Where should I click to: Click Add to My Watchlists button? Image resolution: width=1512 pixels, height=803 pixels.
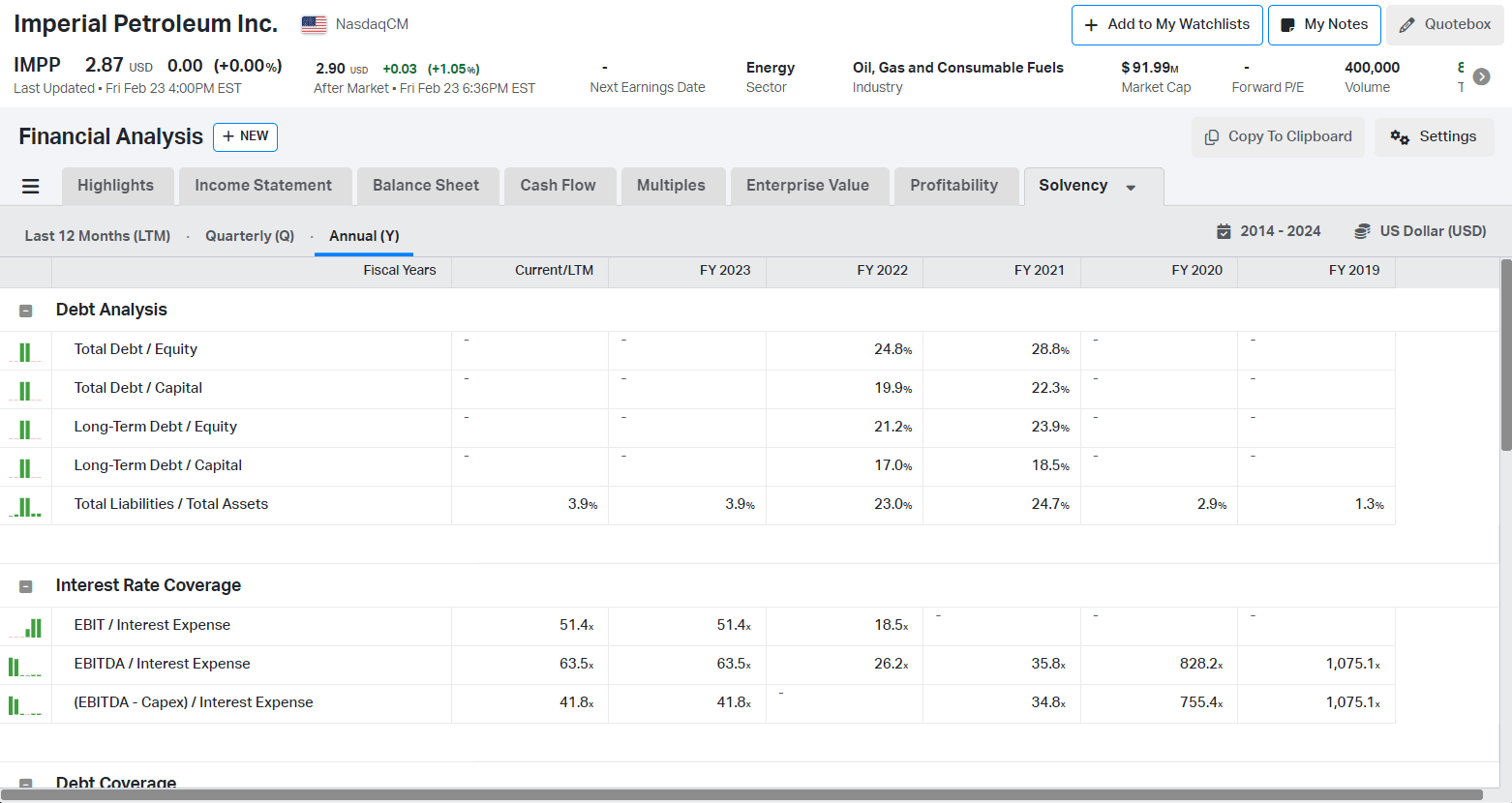pyautogui.click(x=1167, y=25)
